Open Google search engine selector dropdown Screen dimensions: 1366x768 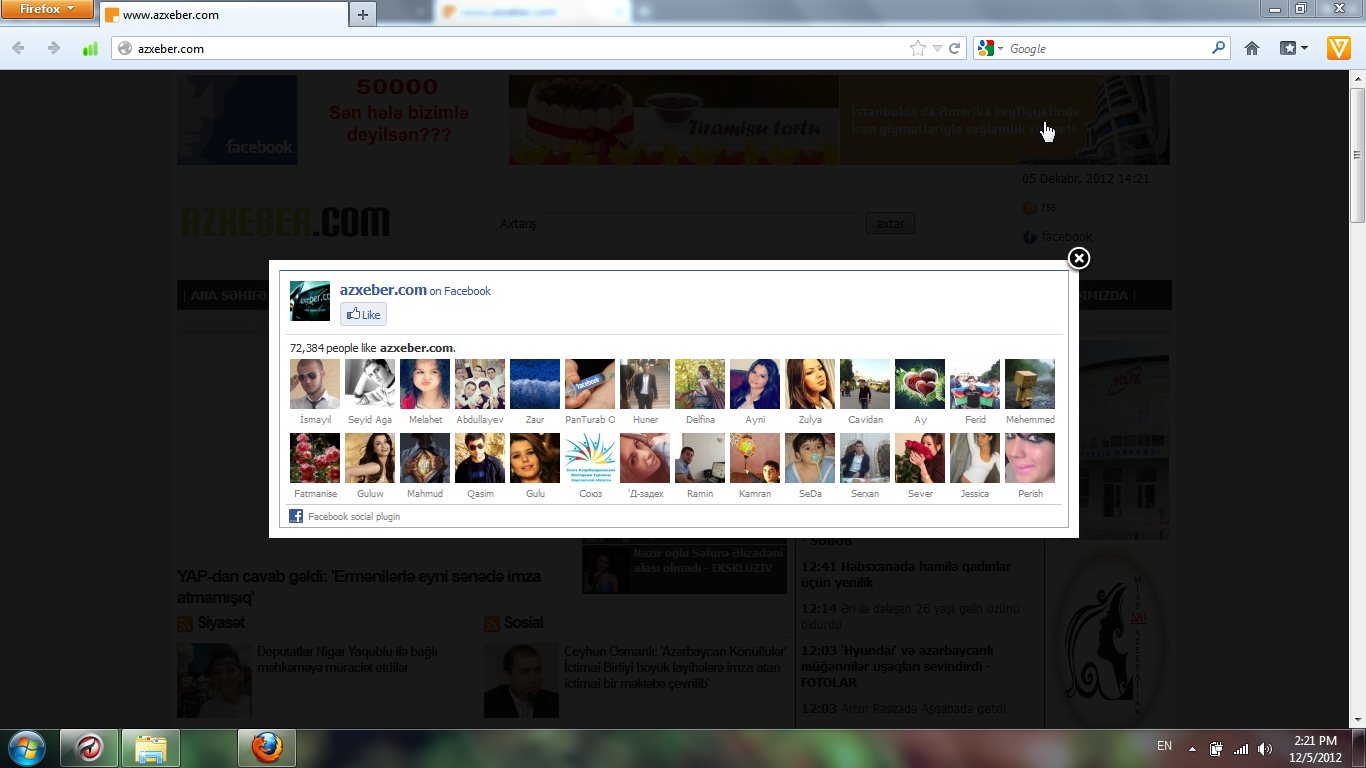[991, 48]
